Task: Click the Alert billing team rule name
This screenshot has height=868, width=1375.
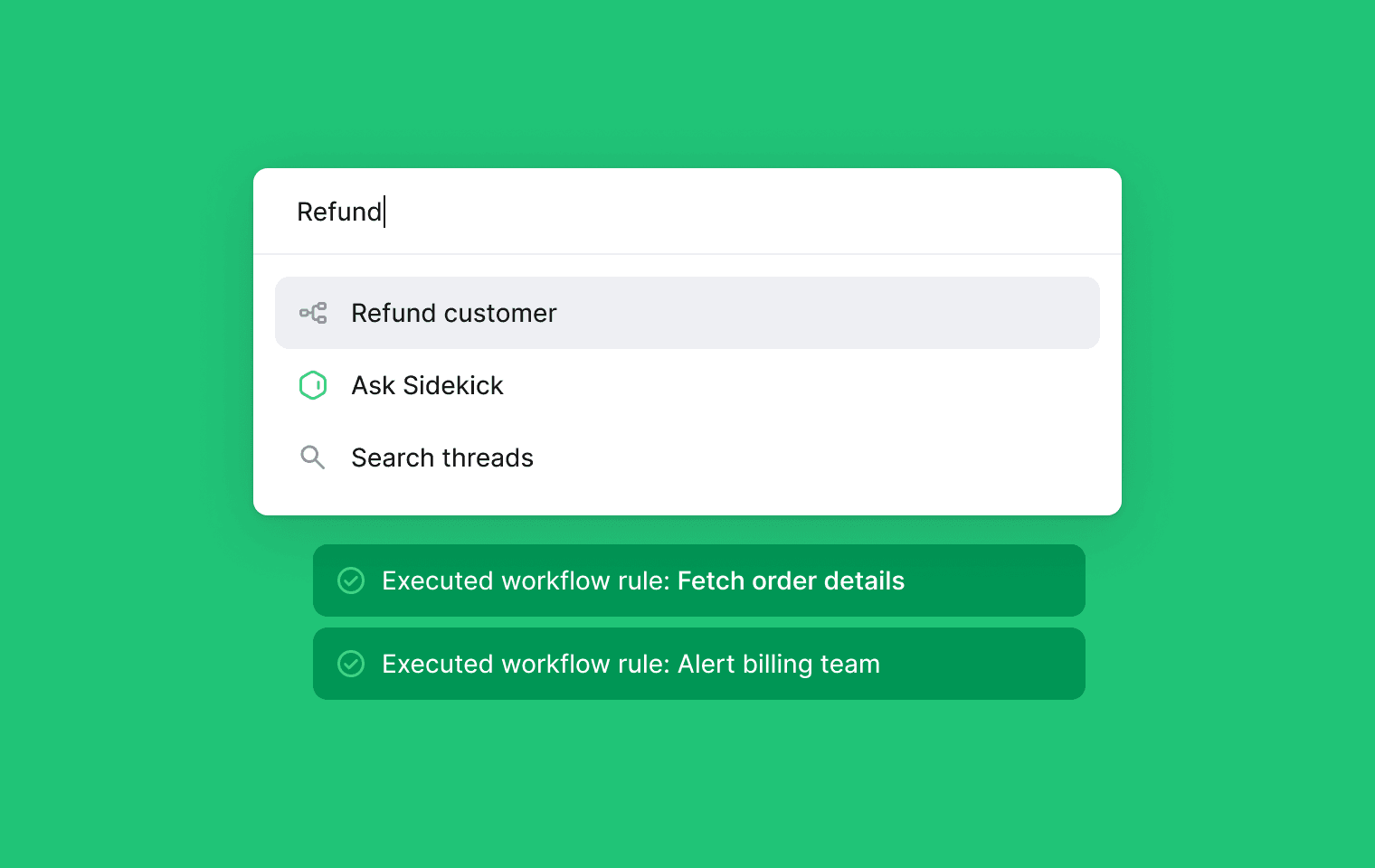Action: pyautogui.click(x=778, y=664)
